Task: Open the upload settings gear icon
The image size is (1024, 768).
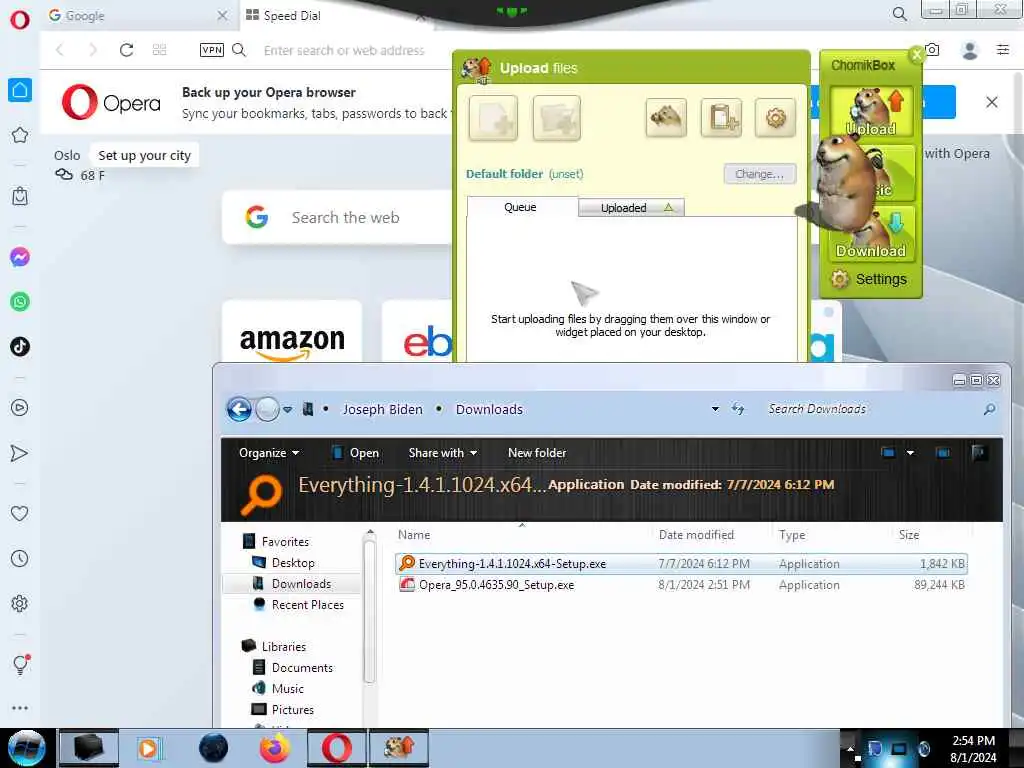Action: click(x=775, y=118)
